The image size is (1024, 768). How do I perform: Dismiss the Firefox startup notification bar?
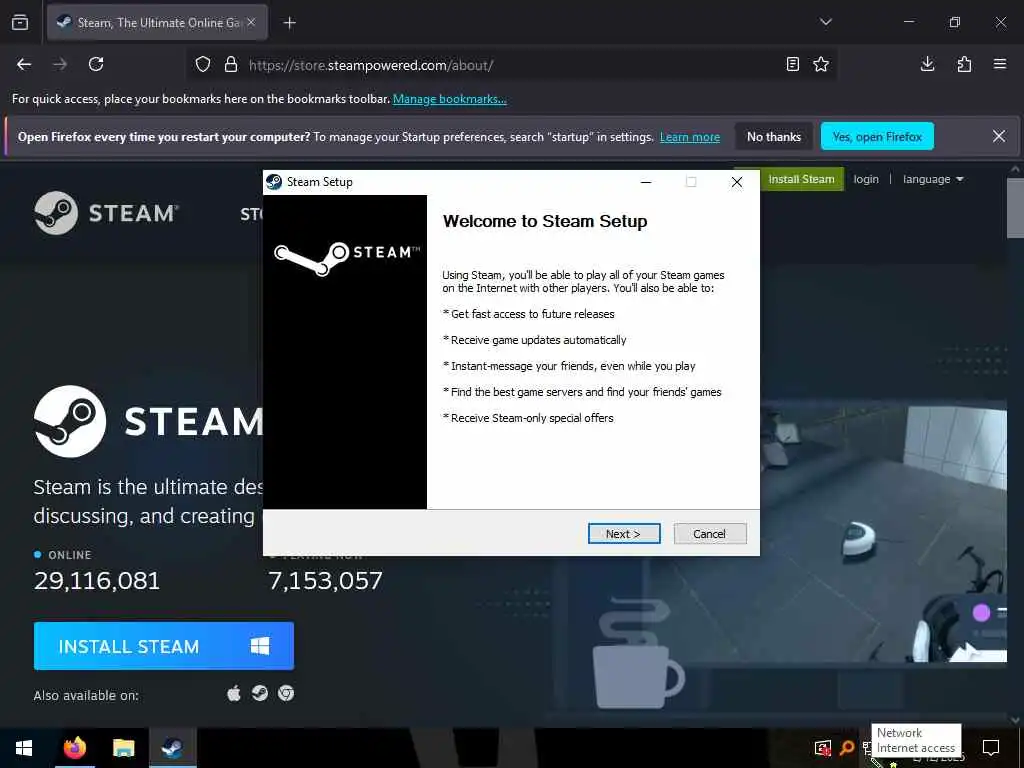coord(999,136)
